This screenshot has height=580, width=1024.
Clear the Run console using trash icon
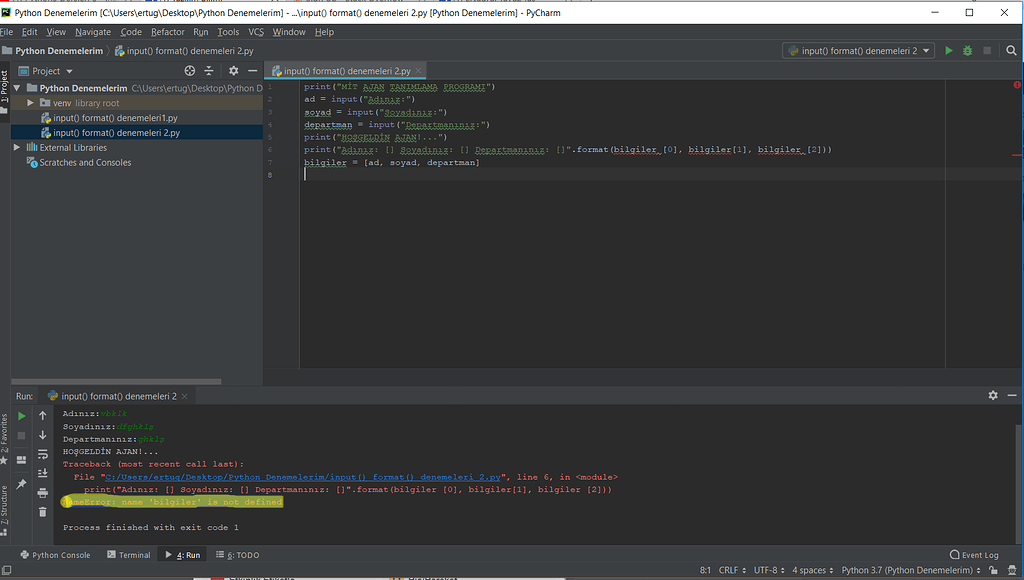42,511
